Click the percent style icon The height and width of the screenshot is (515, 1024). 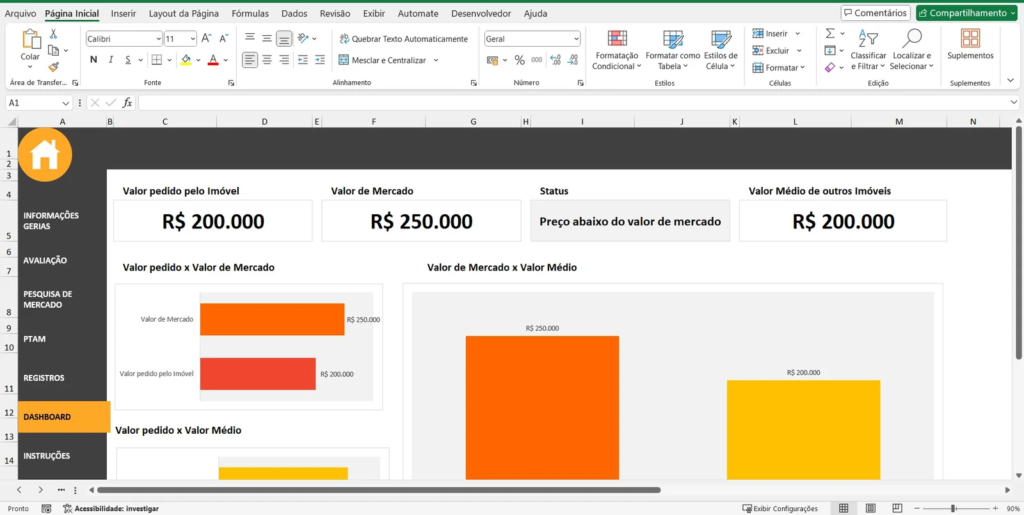click(x=519, y=60)
